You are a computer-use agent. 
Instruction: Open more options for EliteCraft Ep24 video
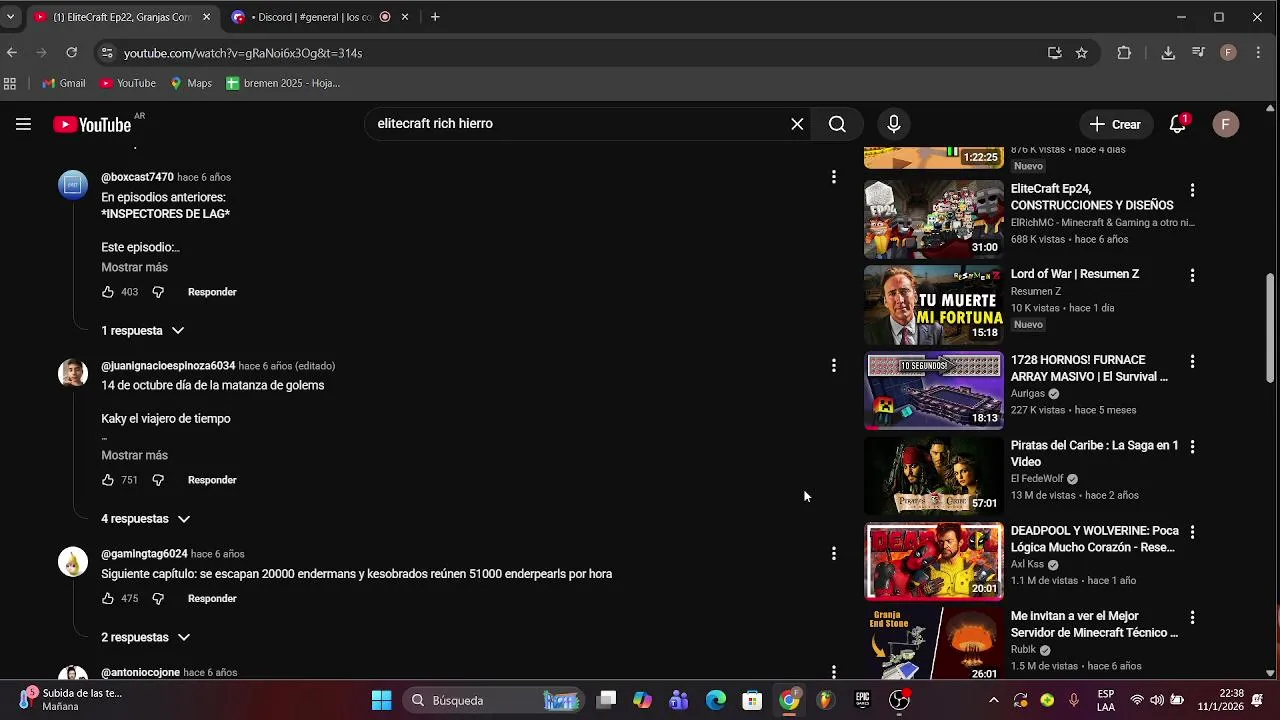(1192, 190)
